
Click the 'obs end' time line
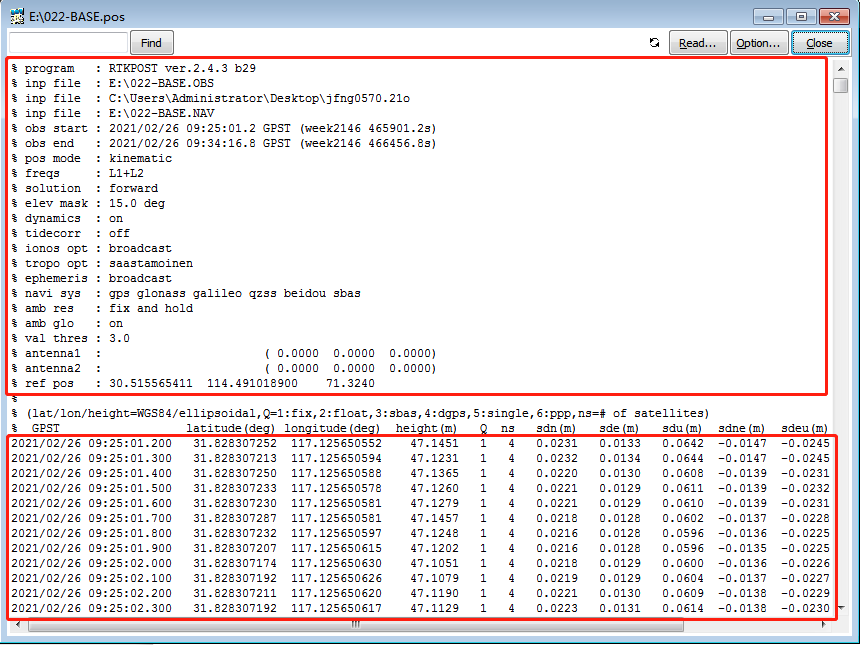click(224, 144)
